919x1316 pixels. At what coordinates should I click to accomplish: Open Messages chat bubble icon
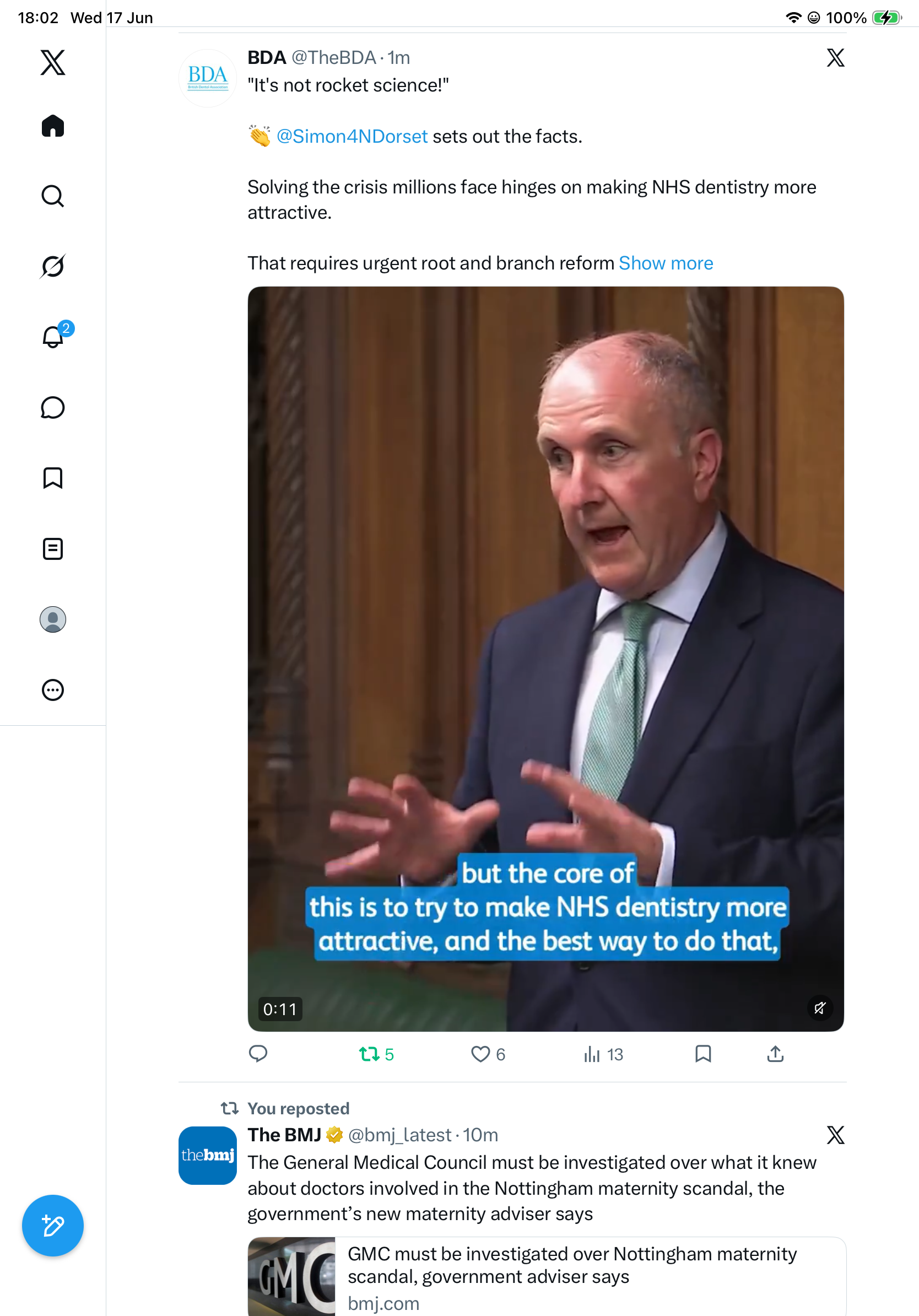[53, 407]
